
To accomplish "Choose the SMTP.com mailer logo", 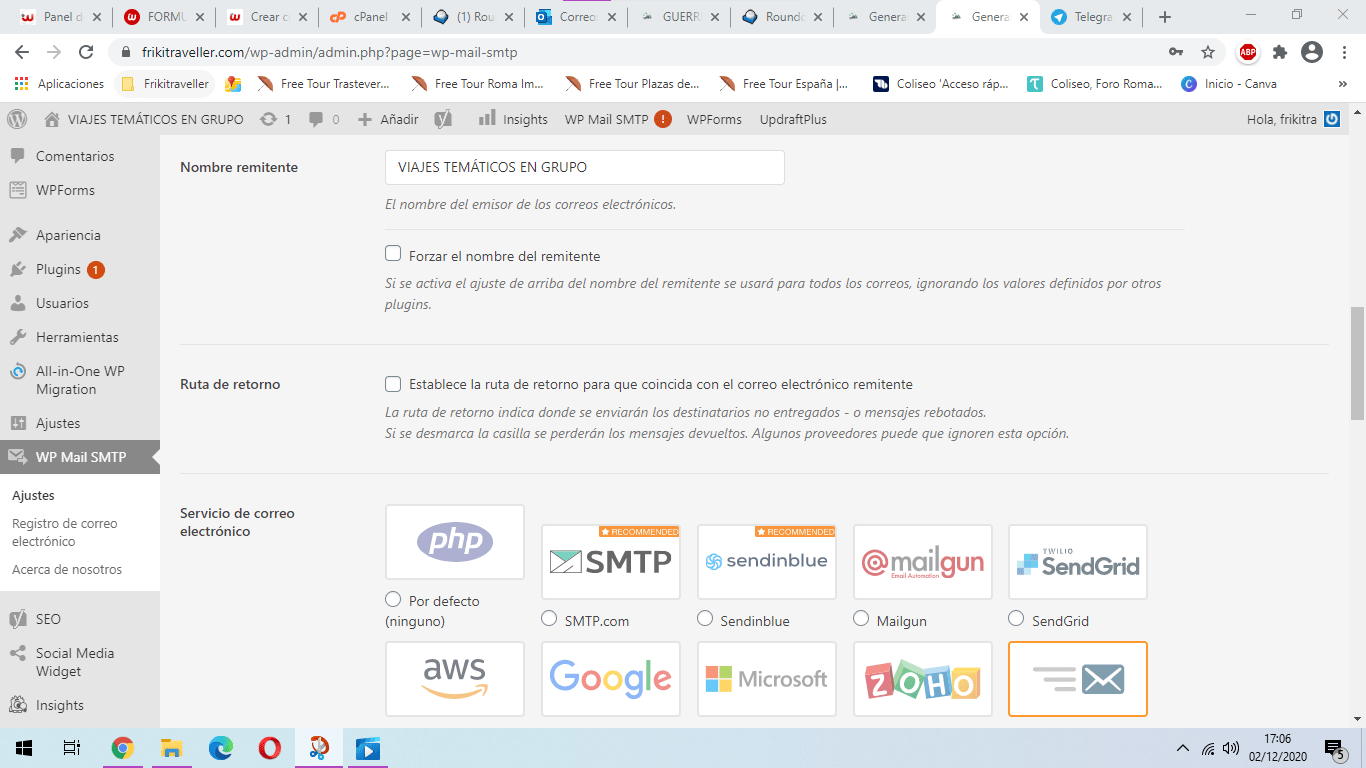I will pyautogui.click(x=611, y=562).
